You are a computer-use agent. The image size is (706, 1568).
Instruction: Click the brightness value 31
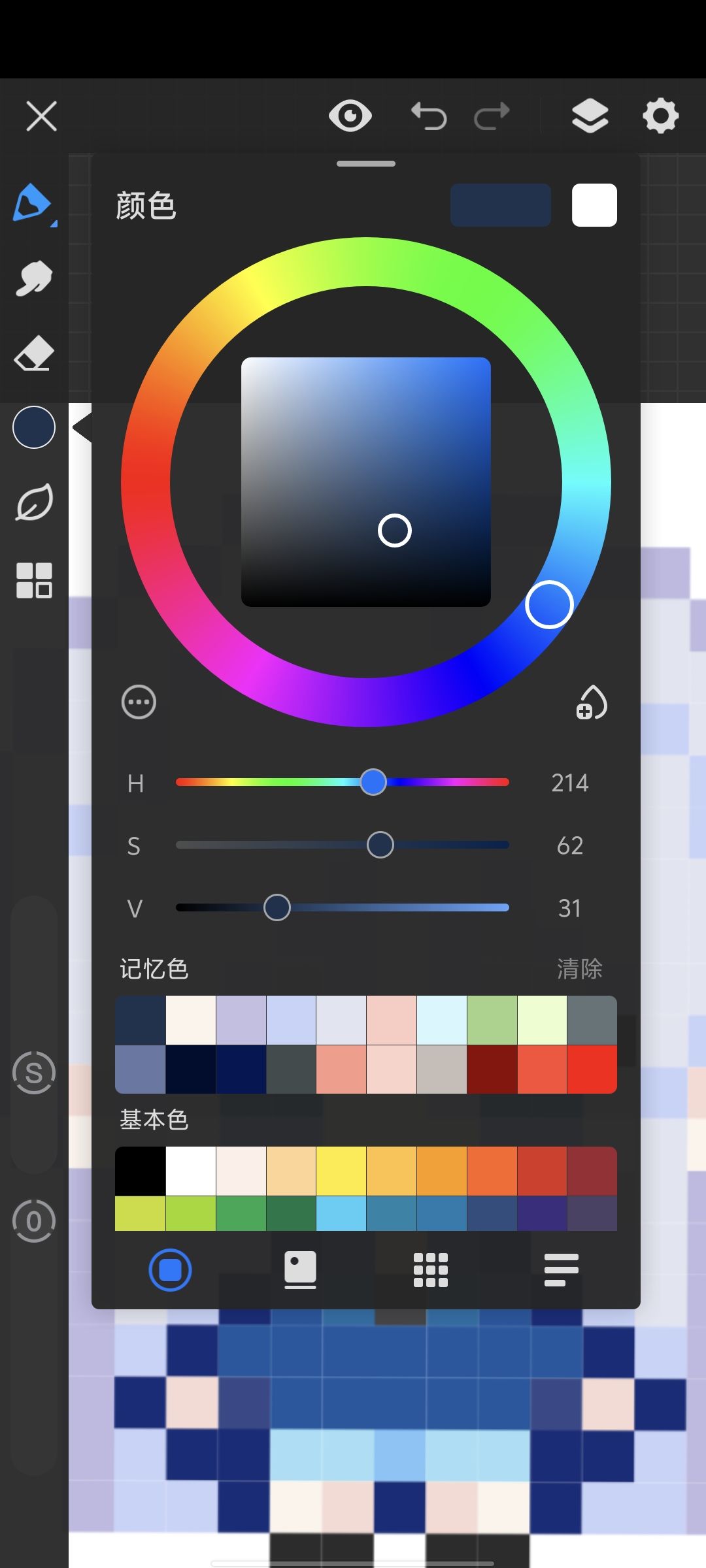click(x=570, y=908)
